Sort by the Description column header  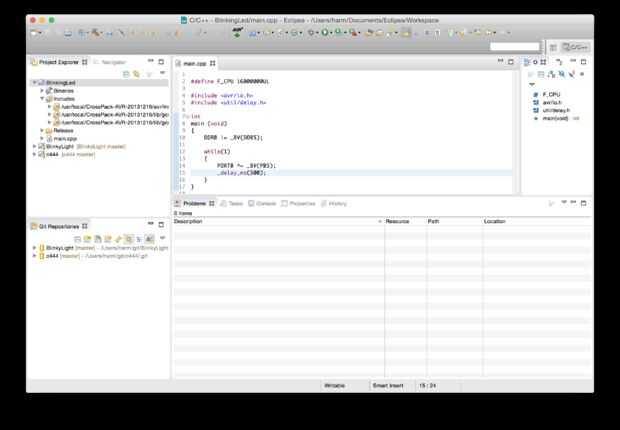point(278,222)
